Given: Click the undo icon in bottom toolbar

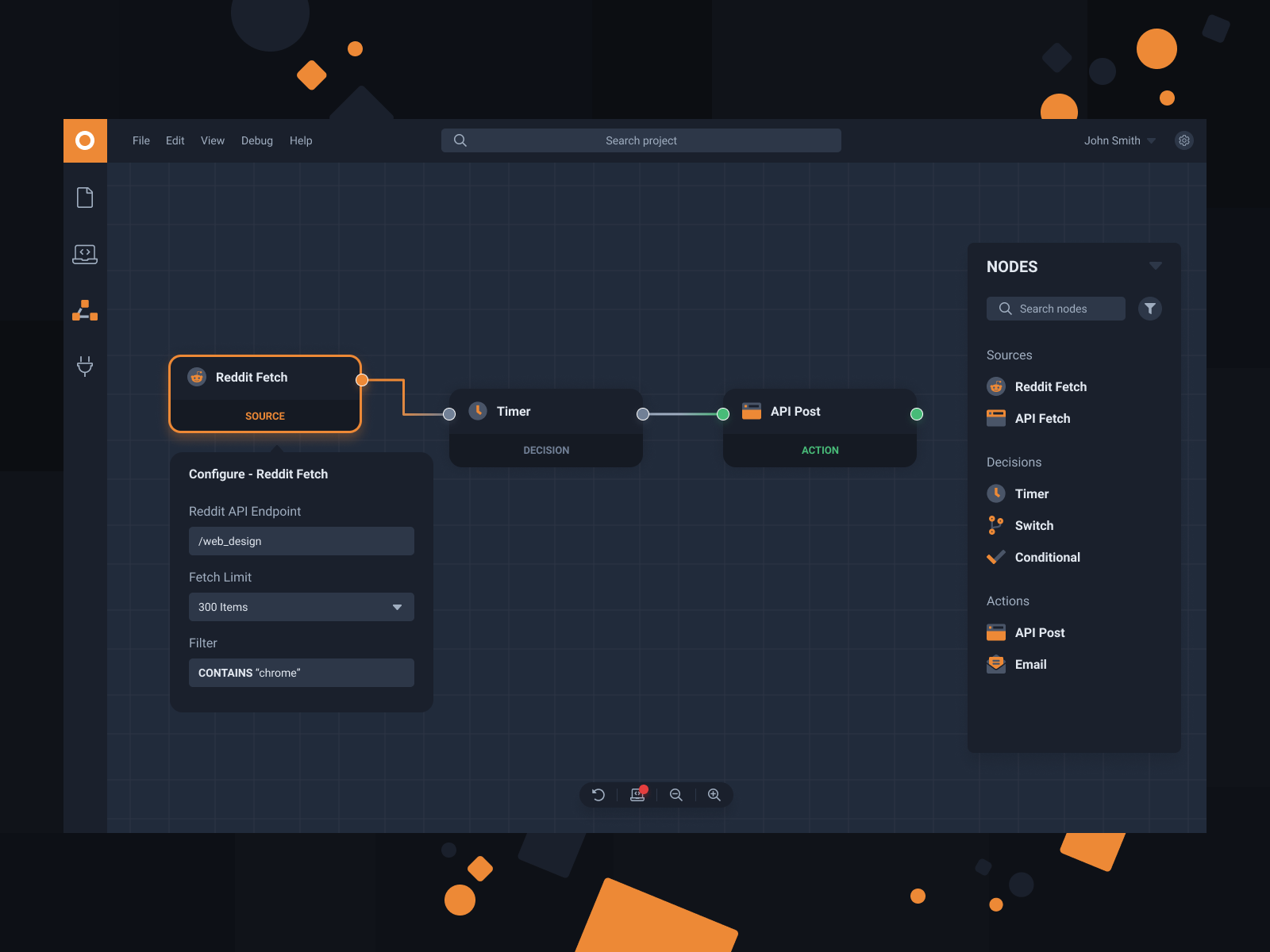Looking at the screenshot, I should (598, 795).
